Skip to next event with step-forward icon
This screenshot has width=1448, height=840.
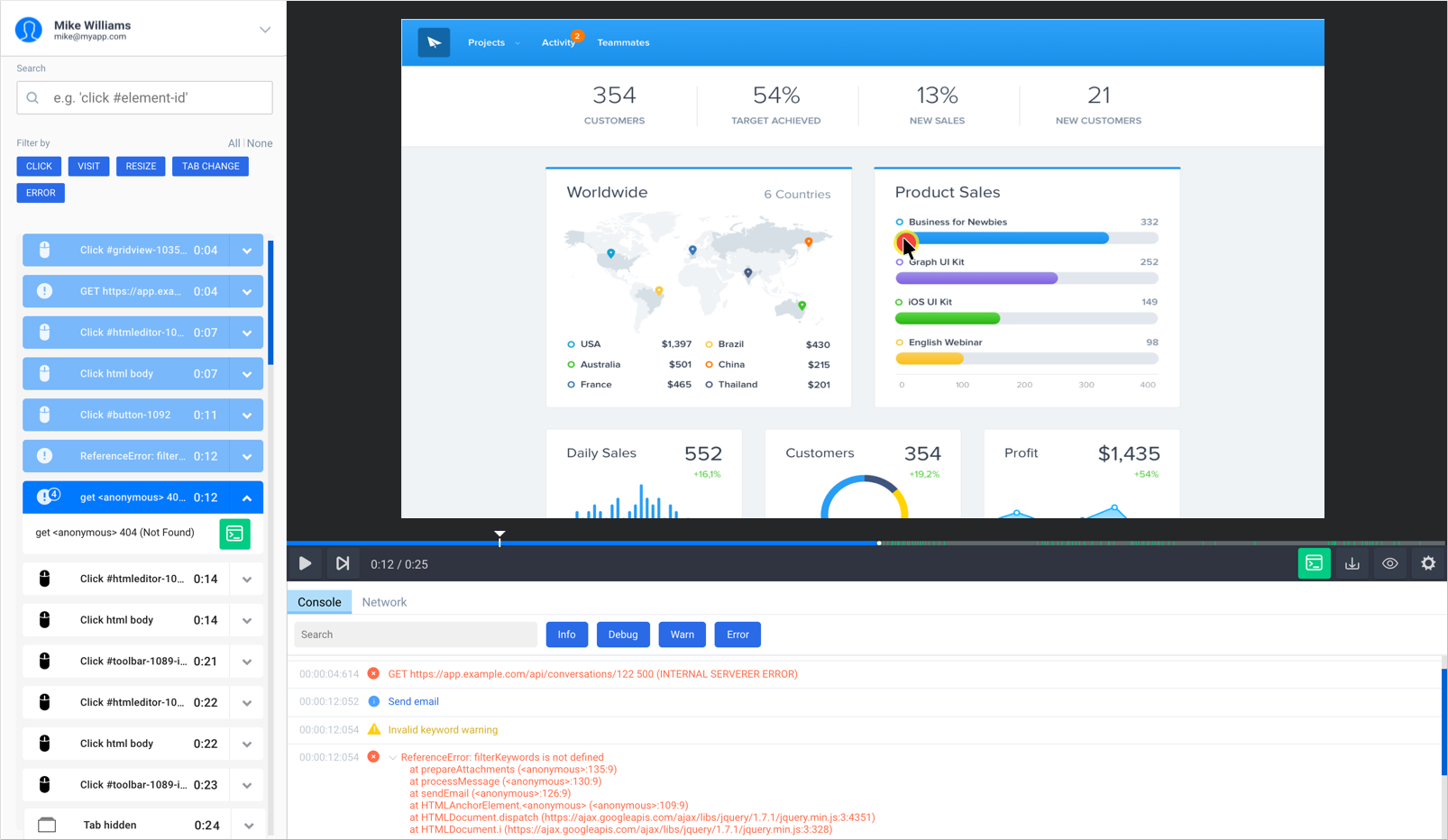tap(343, 563)
